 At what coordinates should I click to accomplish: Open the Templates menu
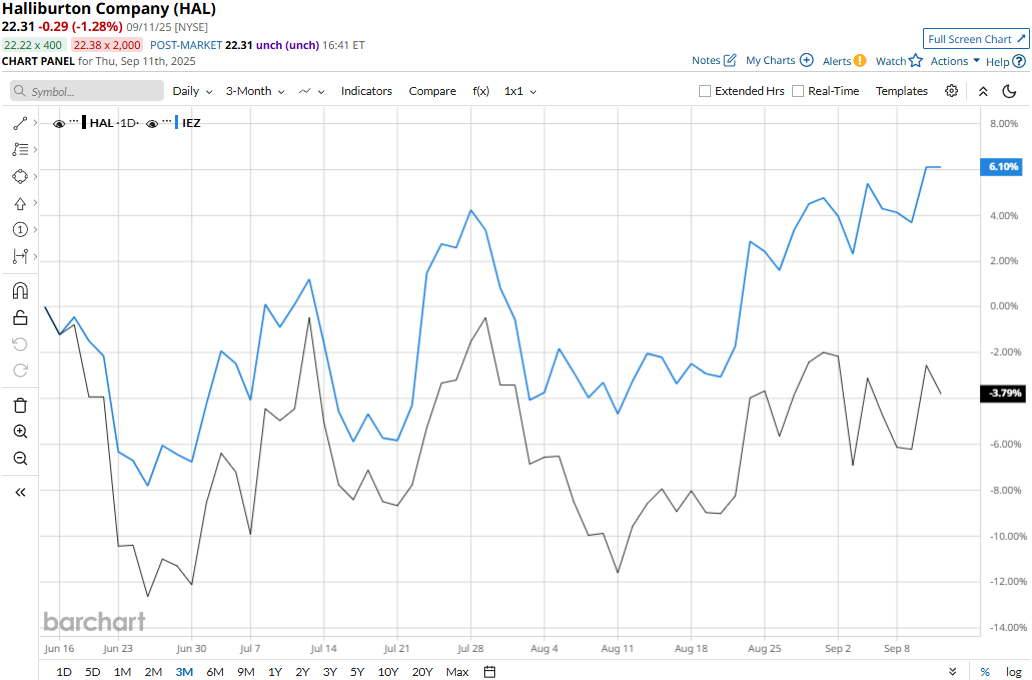[x=902, y=91]
